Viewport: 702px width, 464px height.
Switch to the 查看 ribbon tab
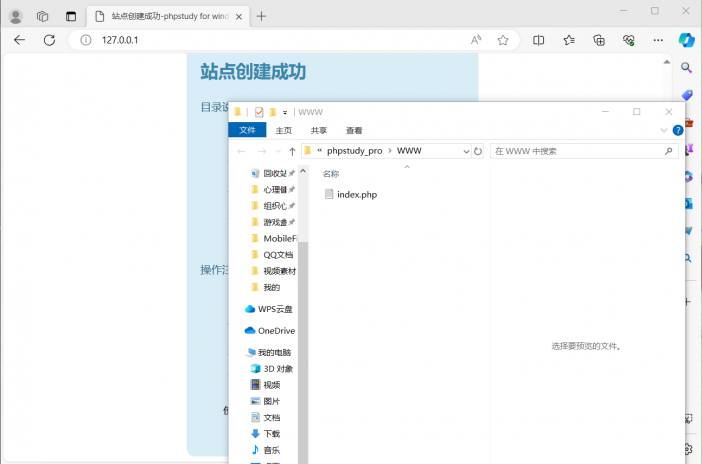point(354,130)
